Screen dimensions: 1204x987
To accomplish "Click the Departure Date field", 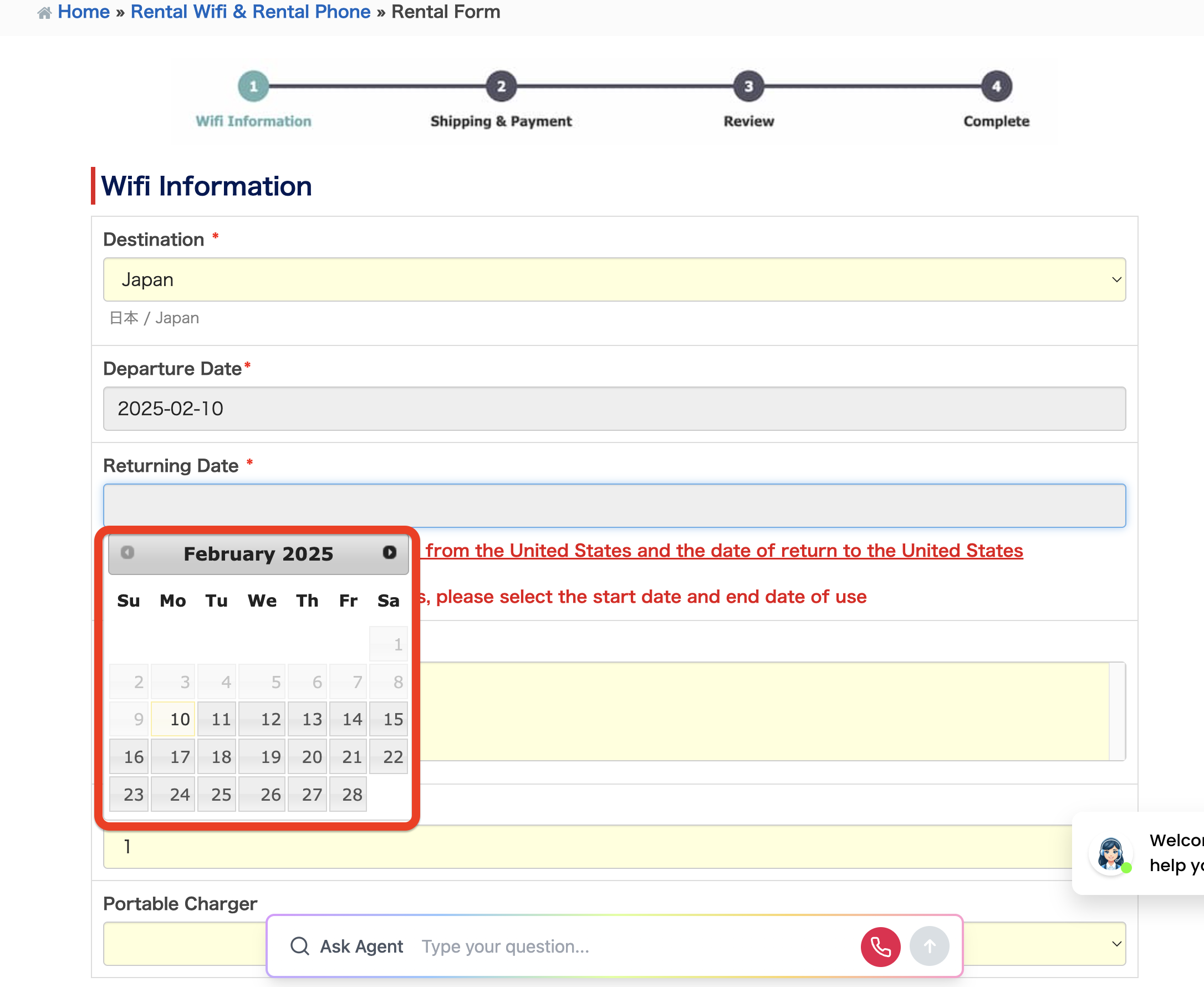I will tap(614, 409).
